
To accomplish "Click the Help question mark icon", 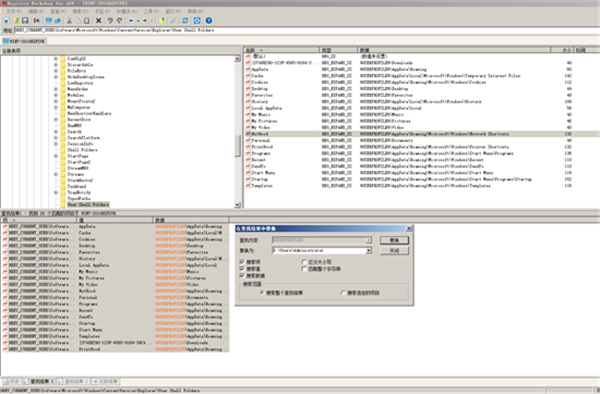I will click(209, 21).
